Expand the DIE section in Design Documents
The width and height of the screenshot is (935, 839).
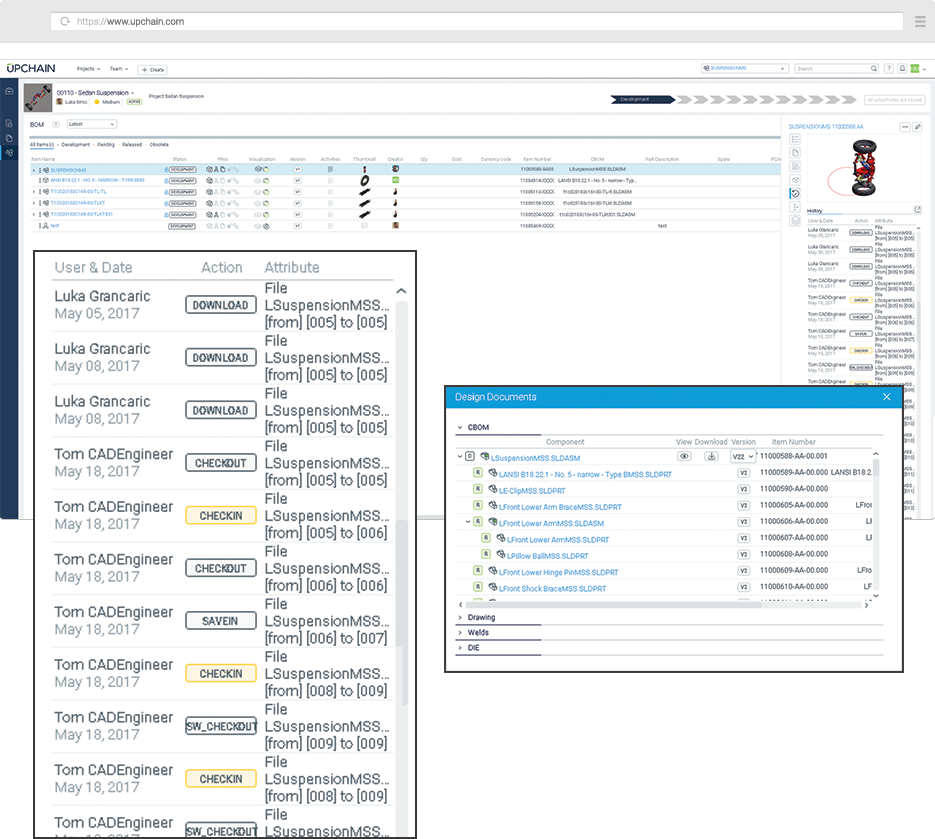[x=460, y=648]
